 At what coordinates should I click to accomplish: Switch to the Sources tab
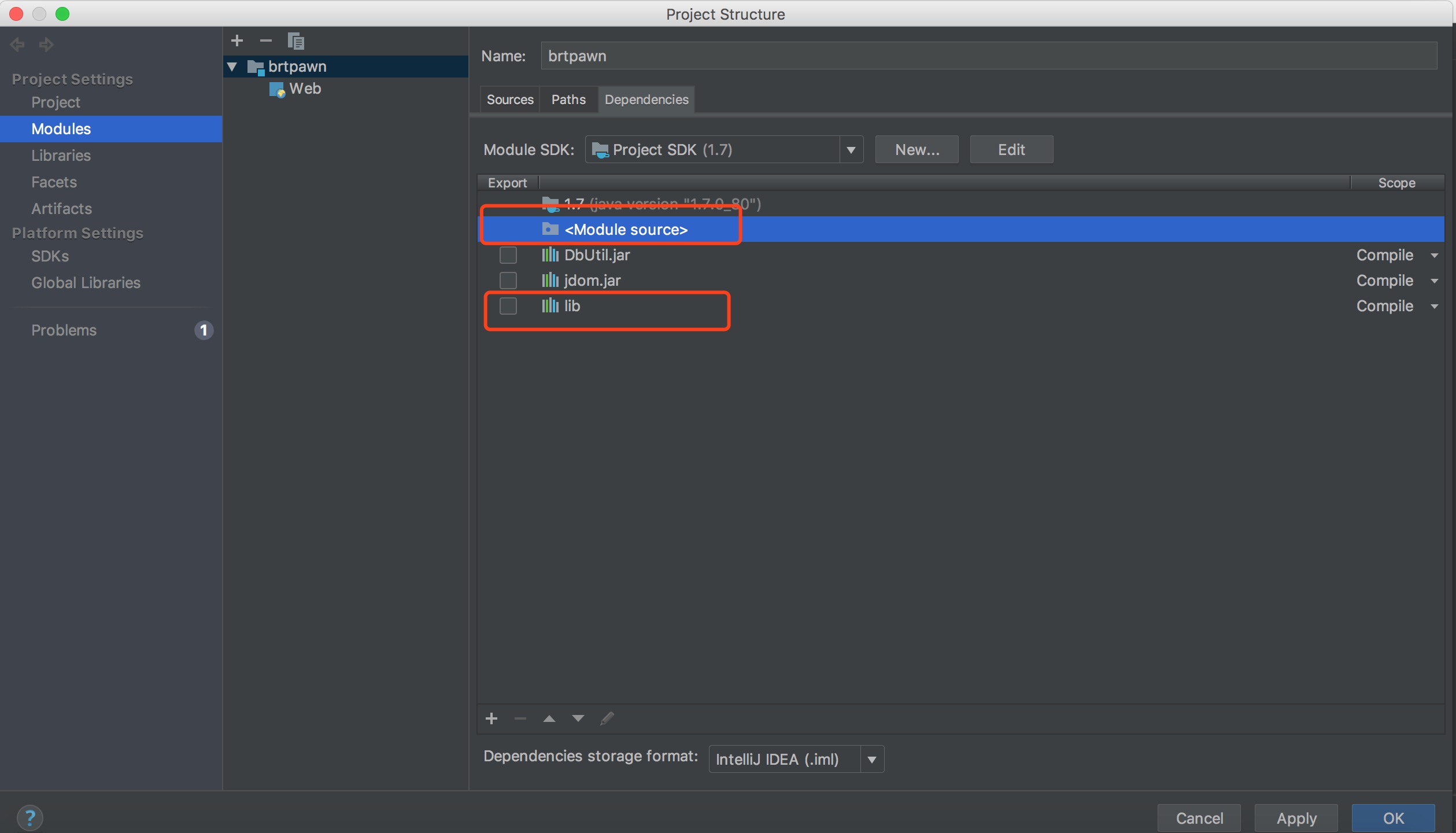coord(509,99)
